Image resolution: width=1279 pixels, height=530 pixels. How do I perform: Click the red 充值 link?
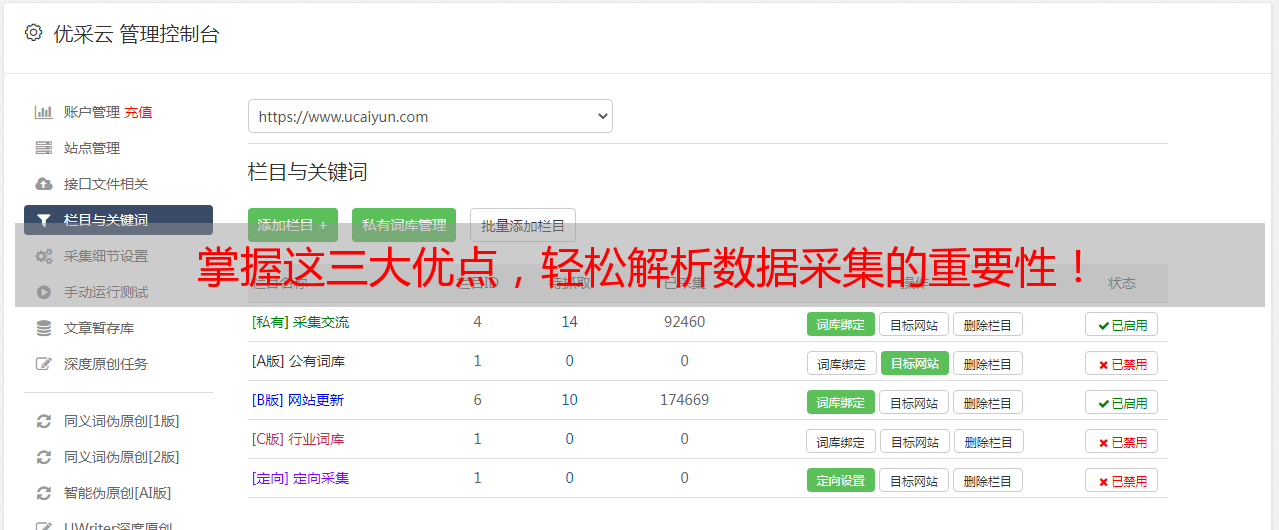coord(139,112)
